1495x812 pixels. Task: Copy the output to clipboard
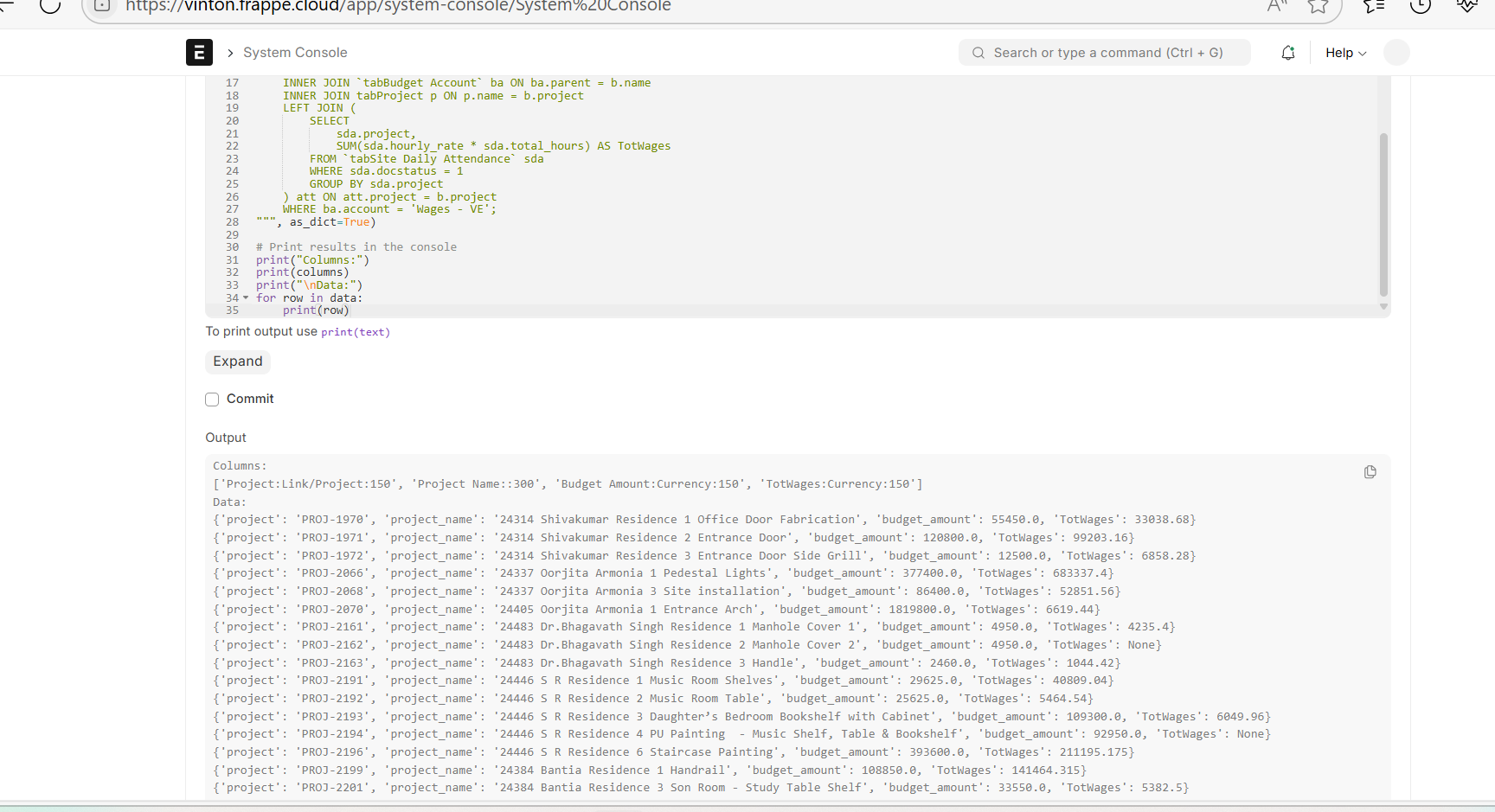point(1370,472)
